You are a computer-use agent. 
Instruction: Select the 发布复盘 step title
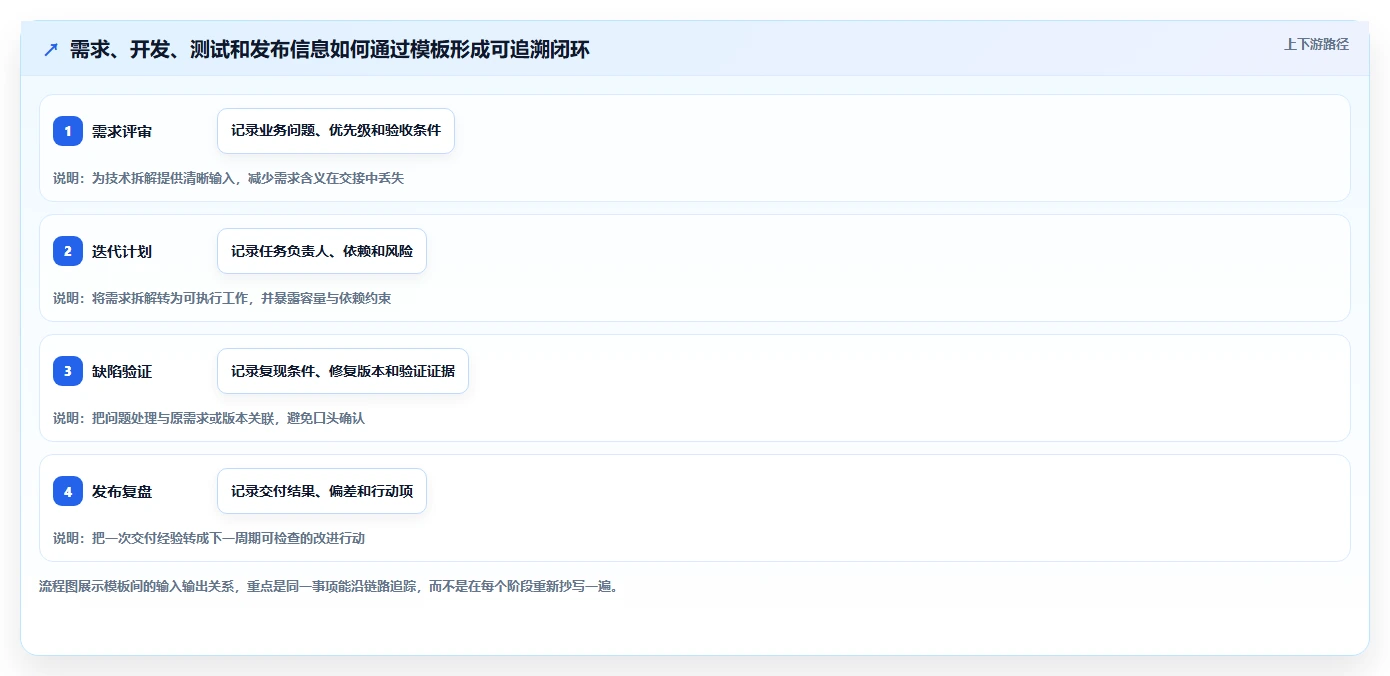pos(122,492)
